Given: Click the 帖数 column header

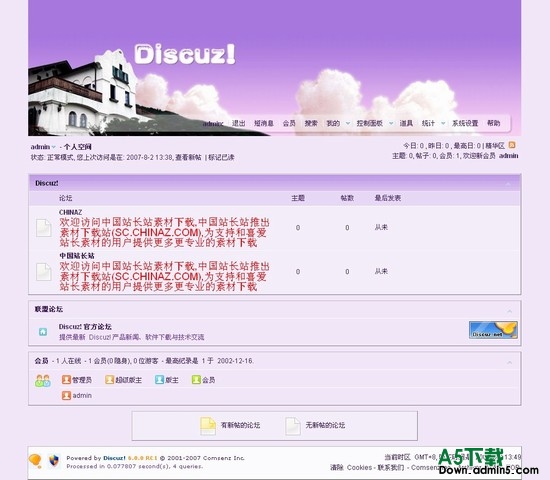Looking at the screenshot, I should coord(347,198).
